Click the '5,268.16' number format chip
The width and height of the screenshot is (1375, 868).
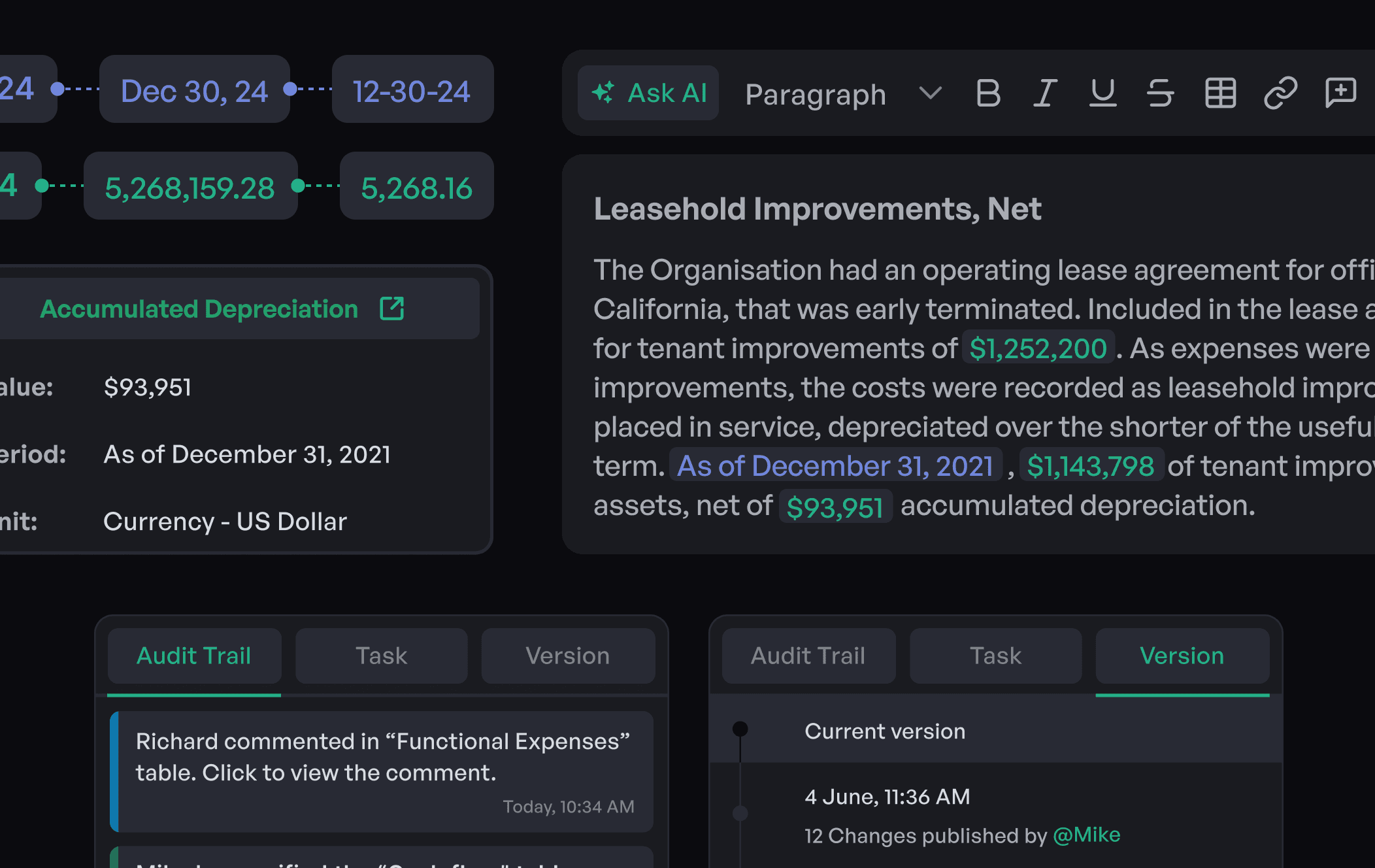pos(417,186)
